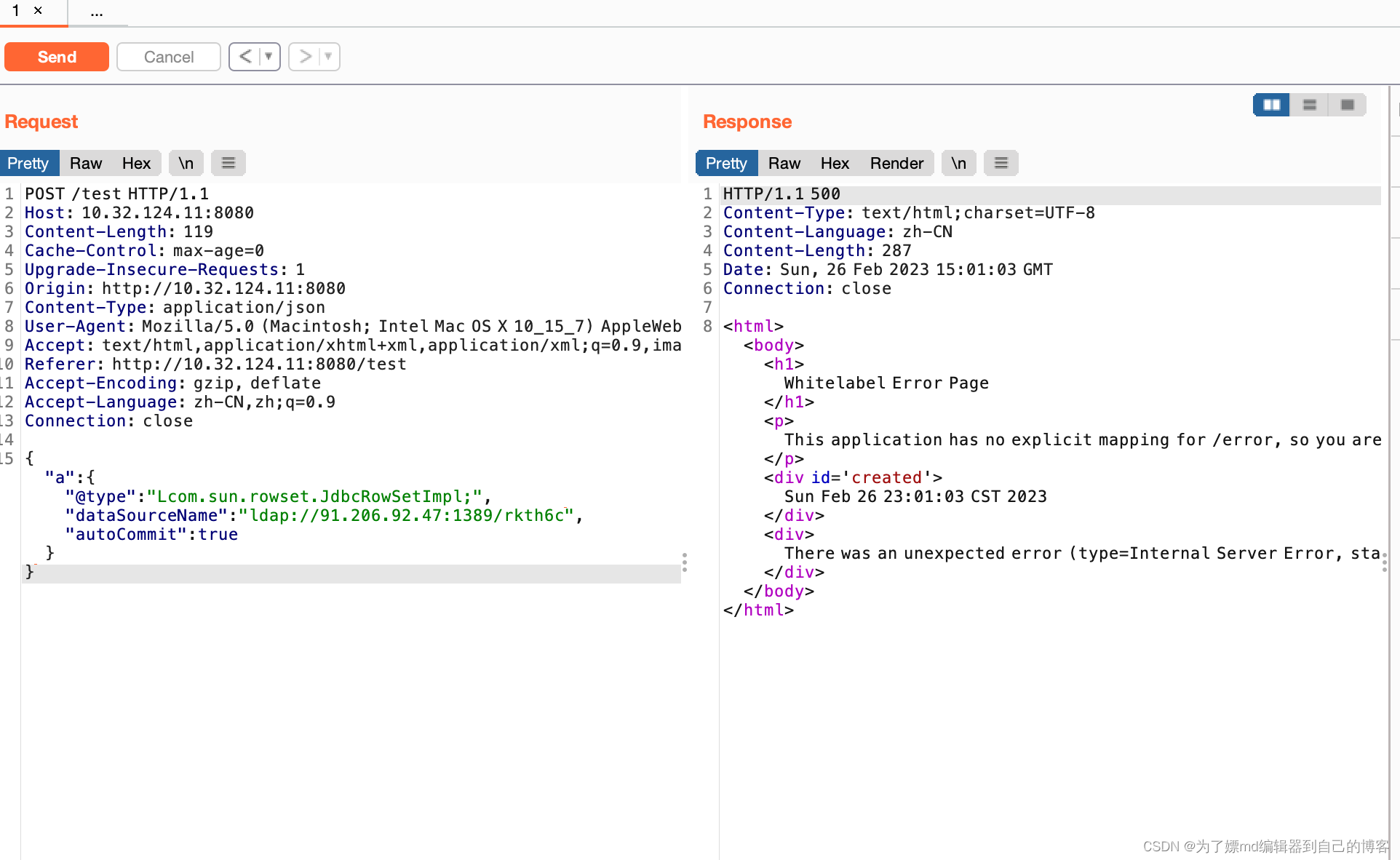Image resolution: width=1400 pixels, height=860 pixels.
Task: Open the new tab '...' tab
Action: (x=97, y=12)
